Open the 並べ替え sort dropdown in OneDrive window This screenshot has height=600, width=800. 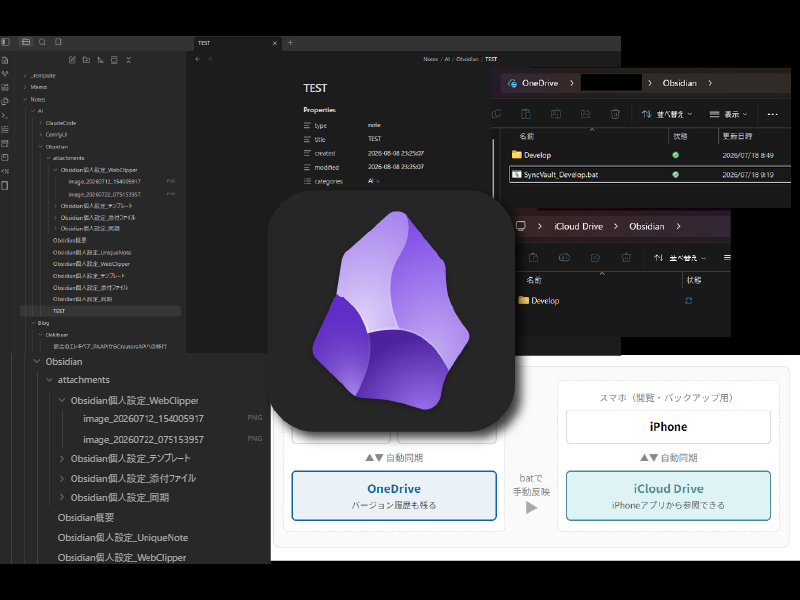coord(666,114)
